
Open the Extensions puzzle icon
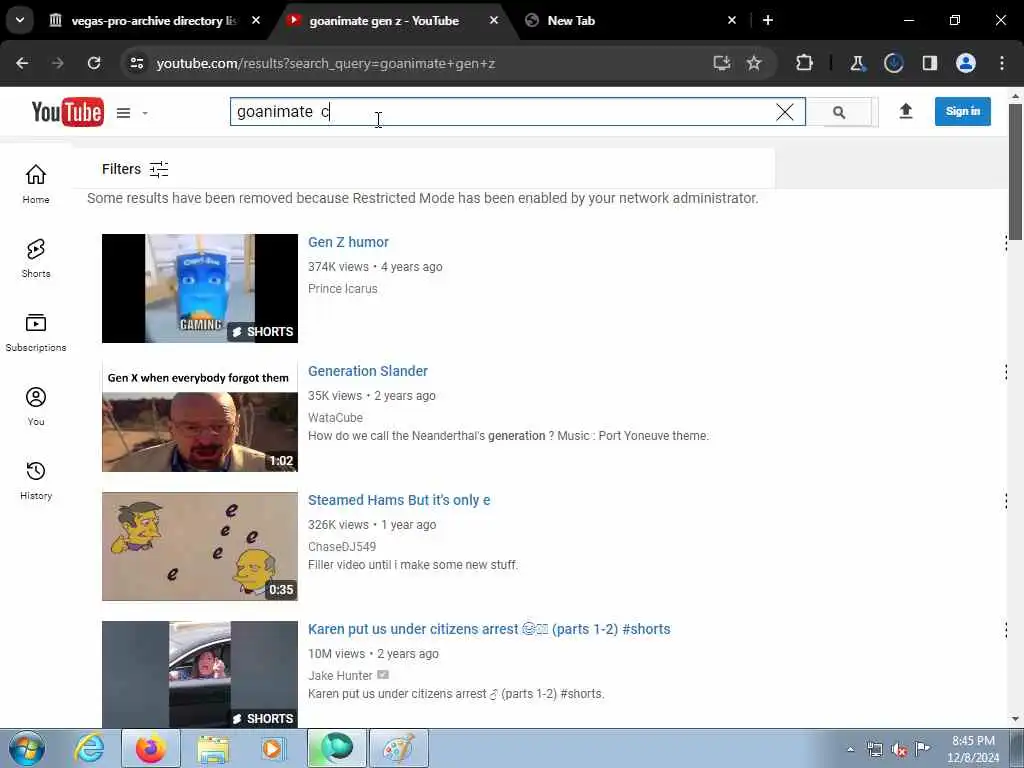click(x=805, y=63)
